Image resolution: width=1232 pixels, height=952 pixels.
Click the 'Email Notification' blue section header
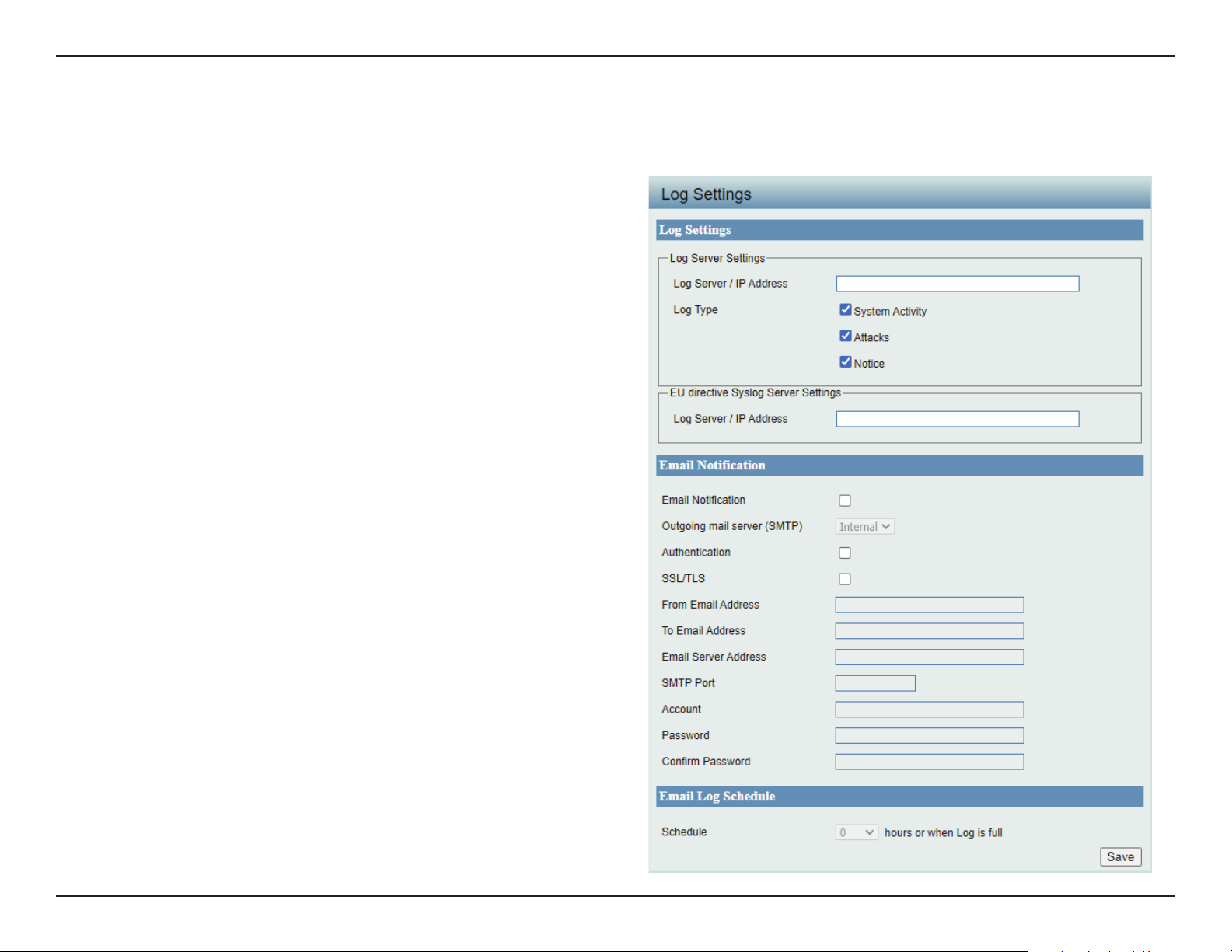tap(900, 466)
